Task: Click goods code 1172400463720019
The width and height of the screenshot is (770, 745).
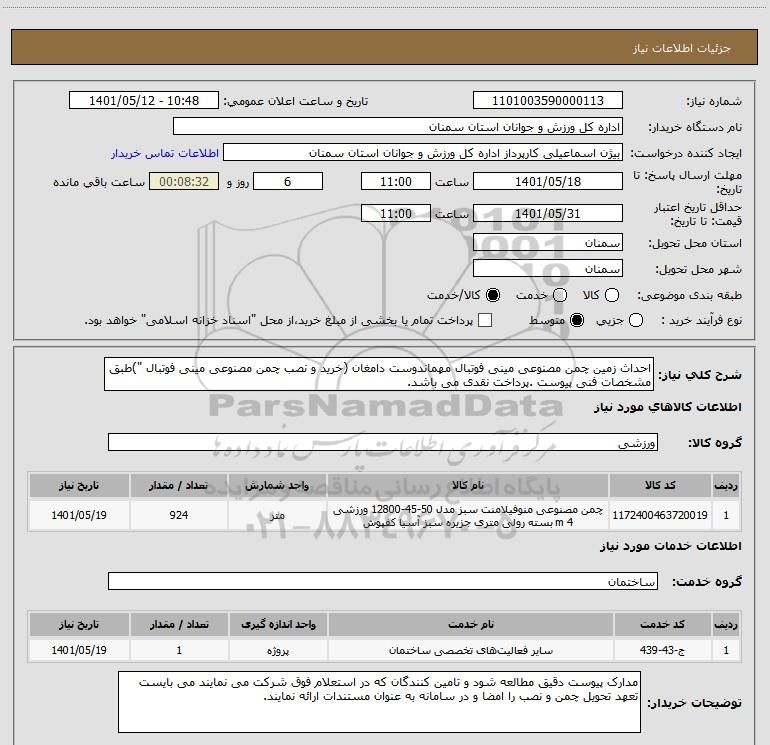Action: click(x=660, y=515)
